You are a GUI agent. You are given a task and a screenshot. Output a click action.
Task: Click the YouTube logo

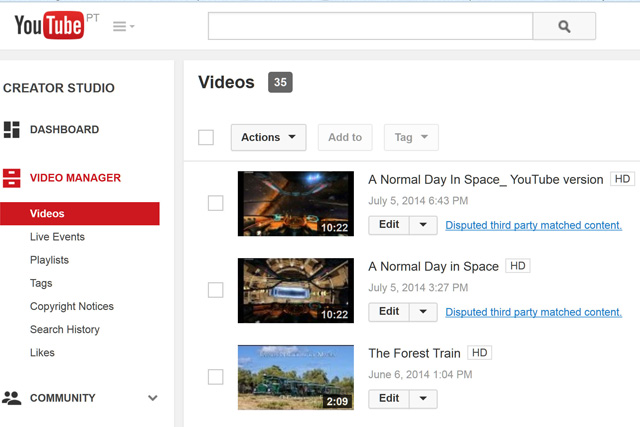[49, 25]
